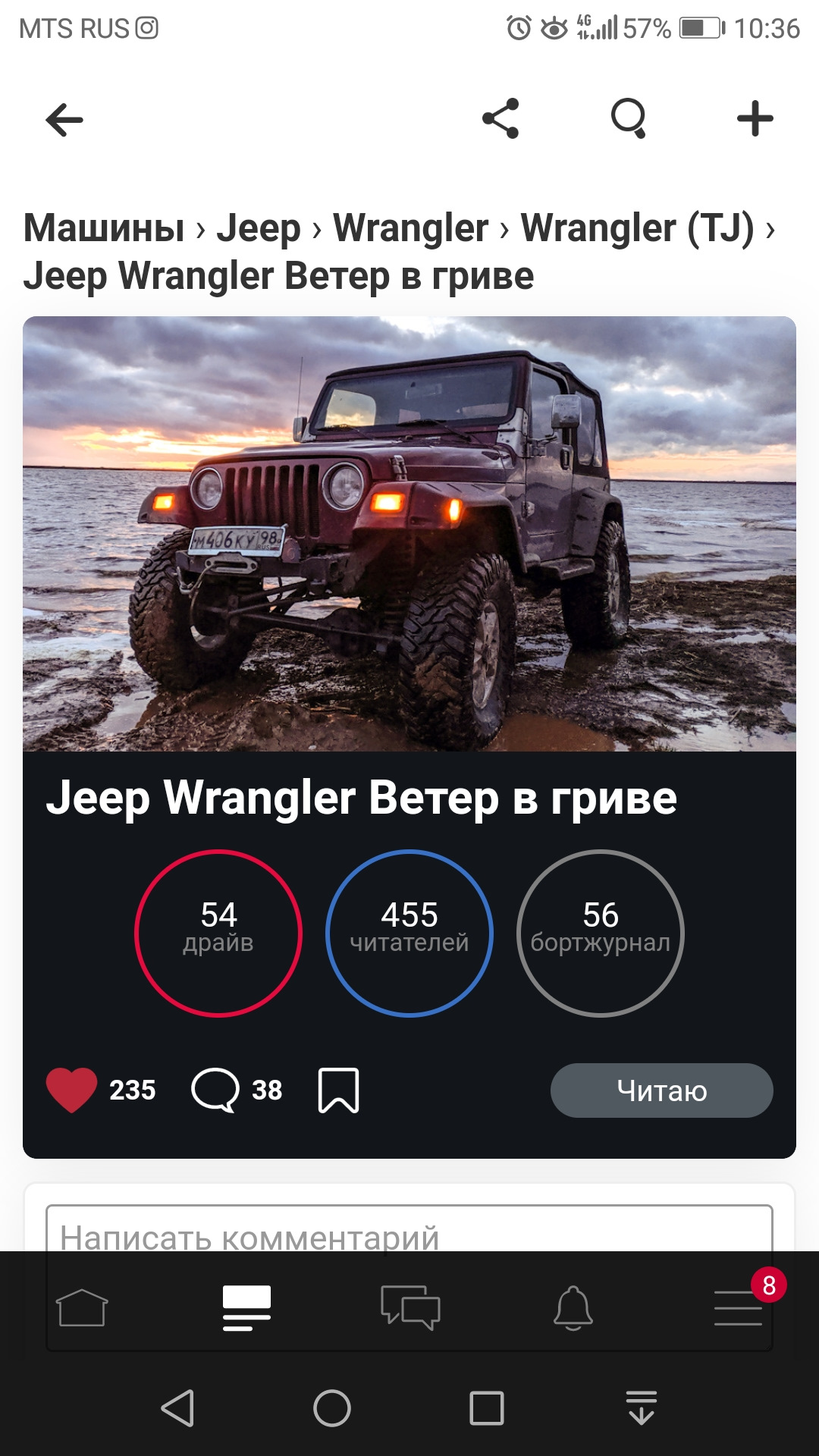The height and width of the screenshot is (1456, 819).
Task: Open the 455 читателей circle
Action: [x=409, y=934]
